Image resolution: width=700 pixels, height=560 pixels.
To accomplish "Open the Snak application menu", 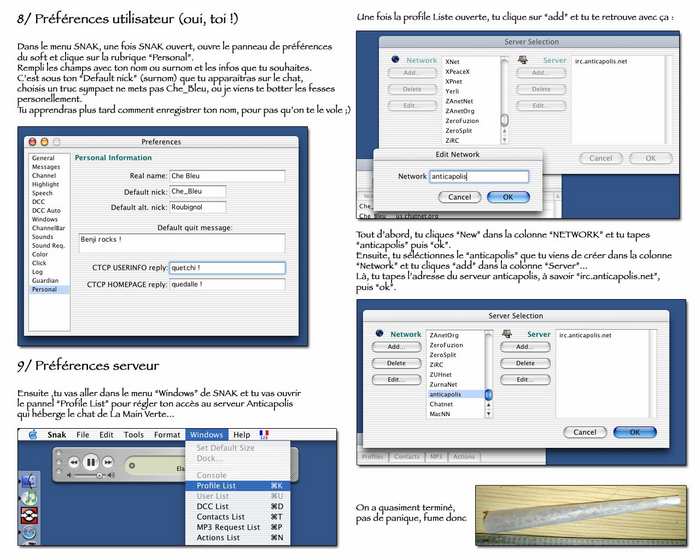I will pos(57,435).
